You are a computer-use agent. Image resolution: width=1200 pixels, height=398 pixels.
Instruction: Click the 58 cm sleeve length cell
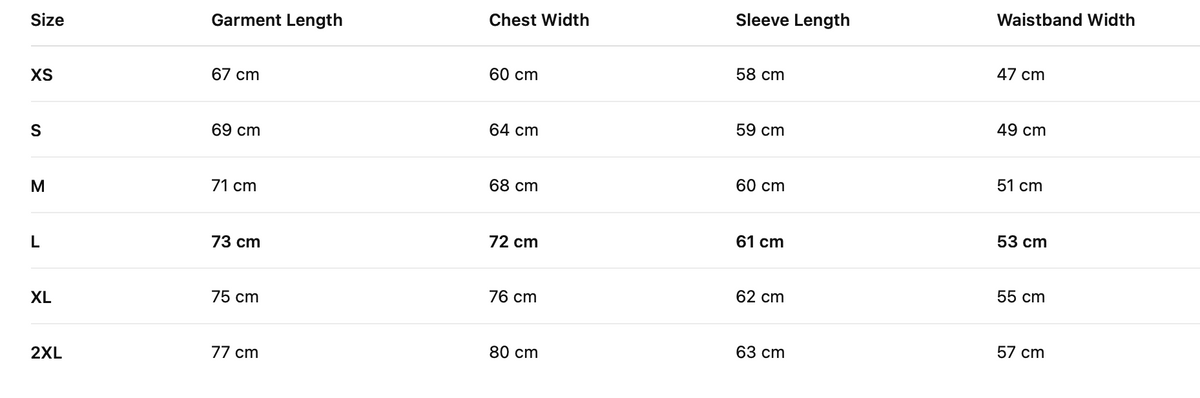coord(760,75)
